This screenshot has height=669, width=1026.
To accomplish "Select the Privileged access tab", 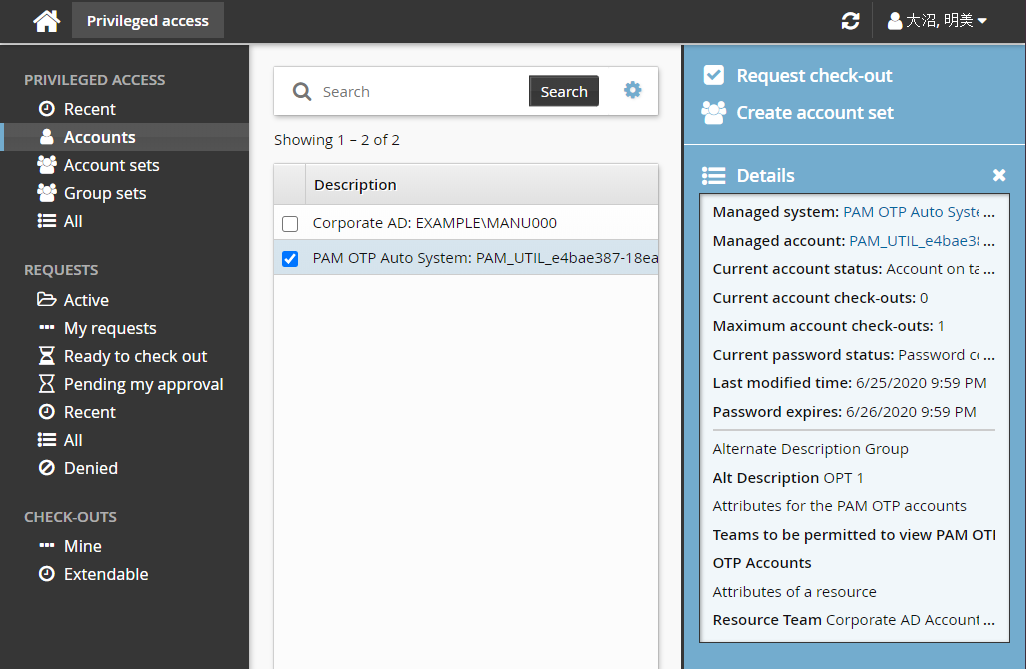I will [x=148, y=21].
